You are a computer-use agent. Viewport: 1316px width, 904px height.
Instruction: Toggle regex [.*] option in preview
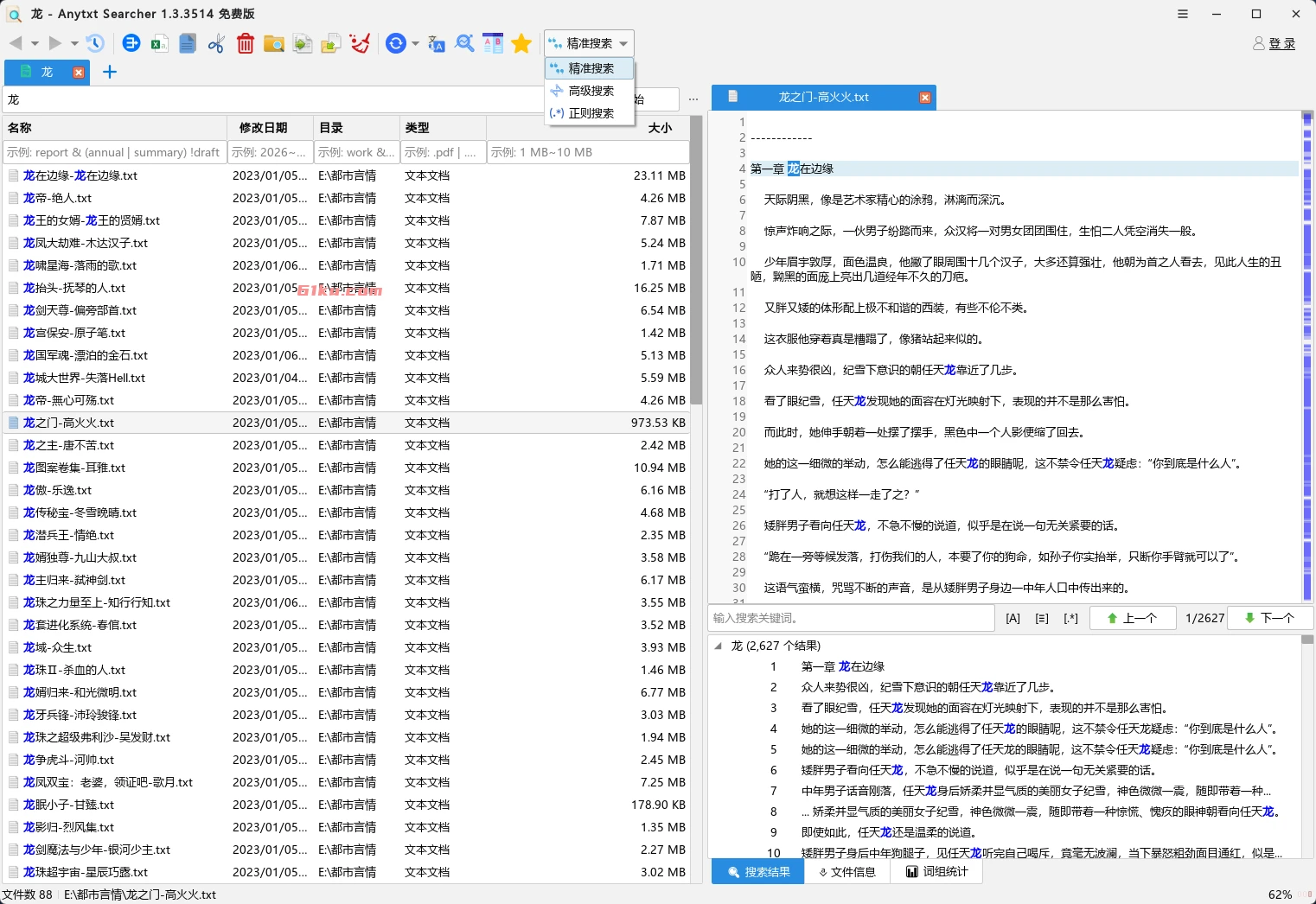1070,618
